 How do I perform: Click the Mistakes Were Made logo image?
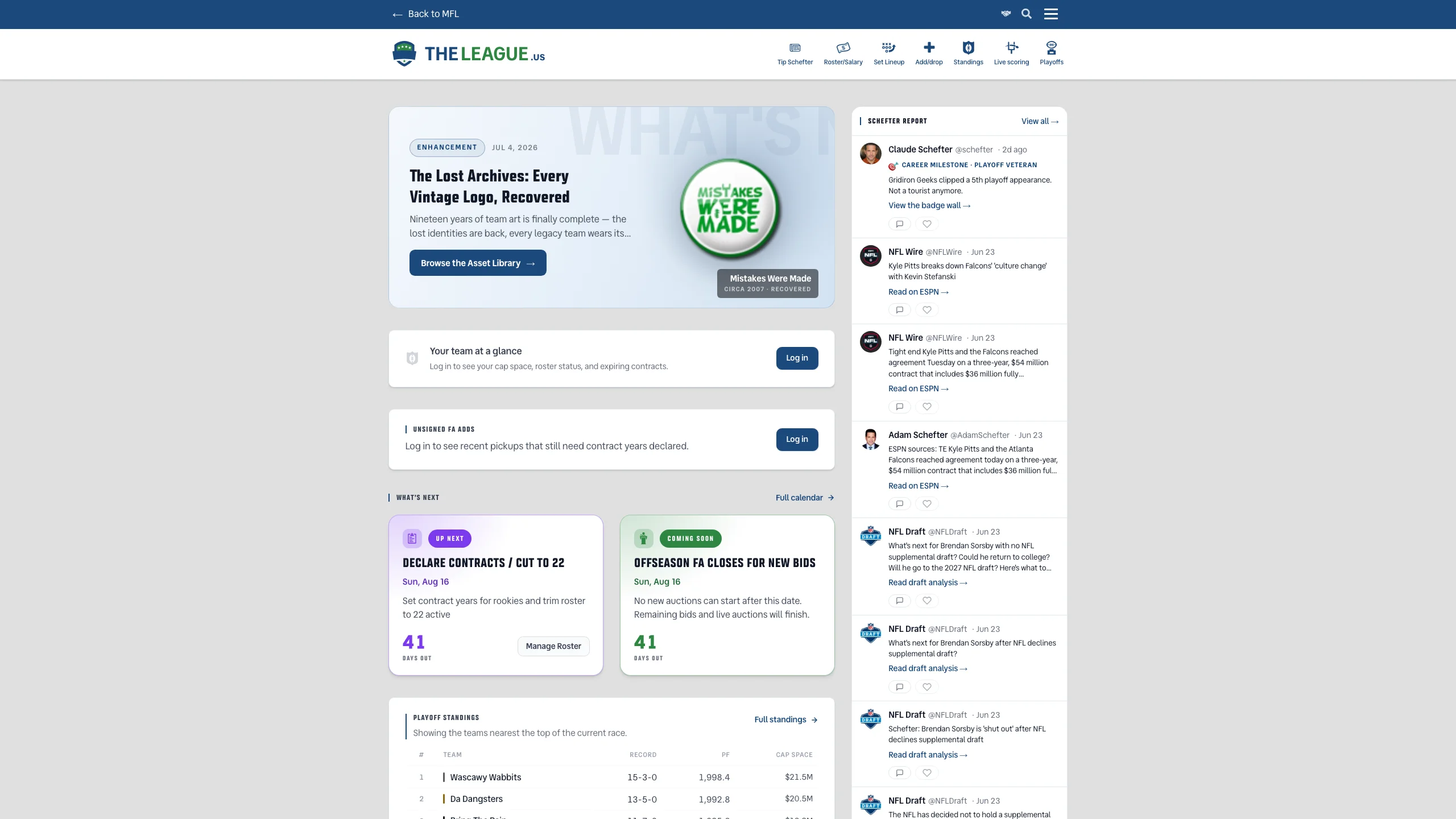(730, 208)
